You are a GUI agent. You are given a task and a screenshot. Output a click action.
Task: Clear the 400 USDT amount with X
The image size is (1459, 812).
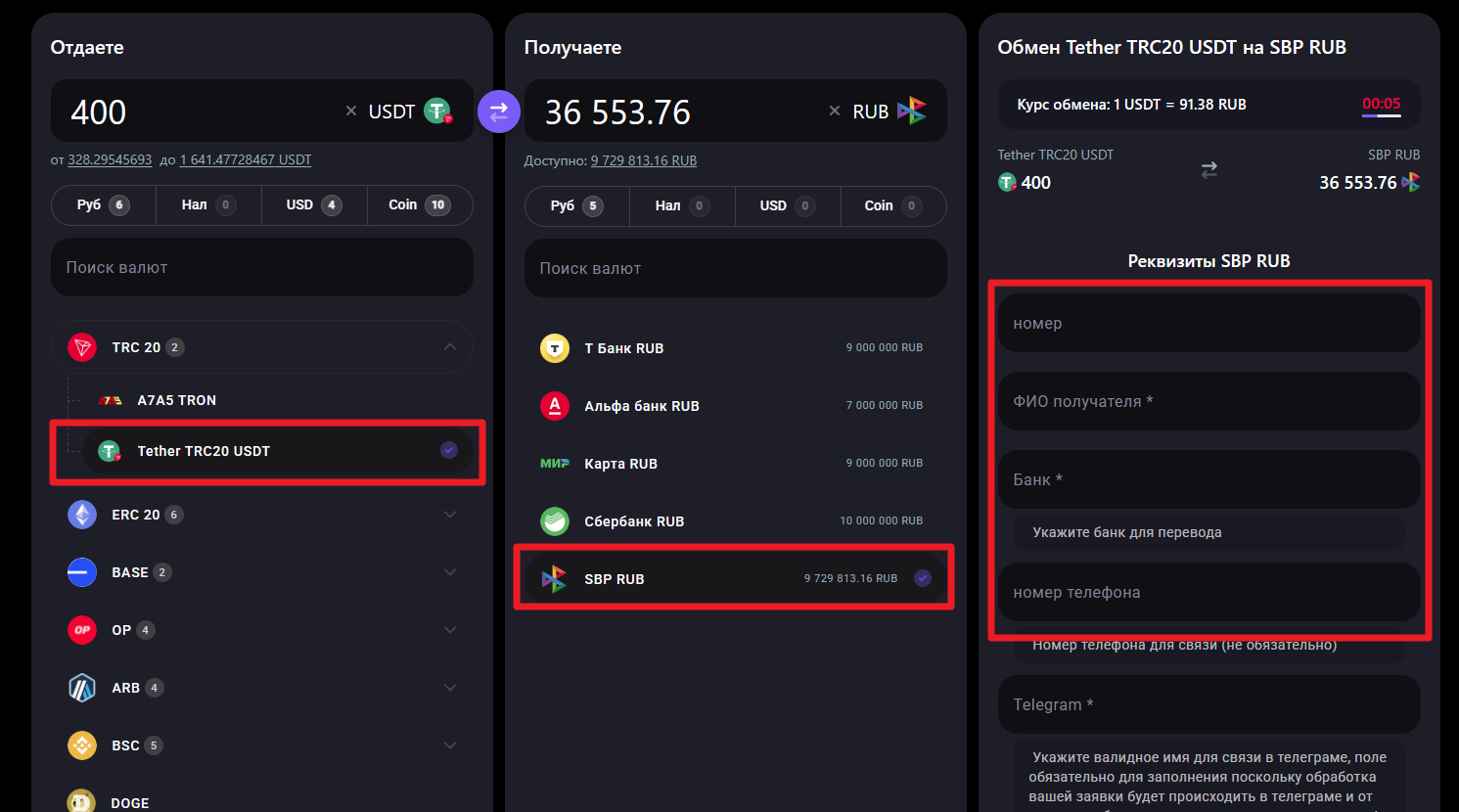pyautogui.click(x=351, y=112)
